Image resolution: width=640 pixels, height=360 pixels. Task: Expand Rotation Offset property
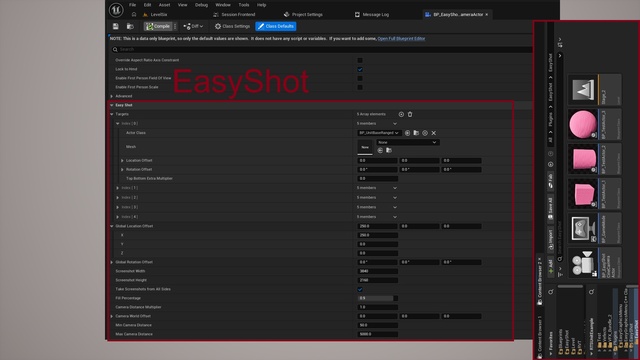point(122,169)
